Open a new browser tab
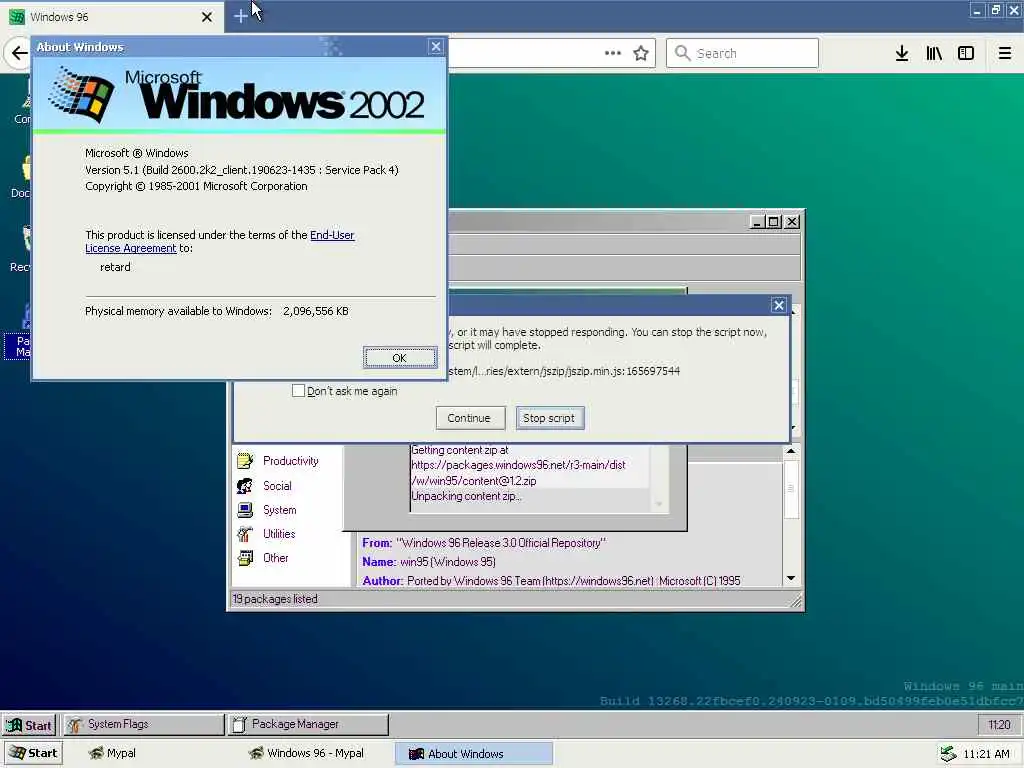This screenshot has height=768, width=1024. coord(240,16)
